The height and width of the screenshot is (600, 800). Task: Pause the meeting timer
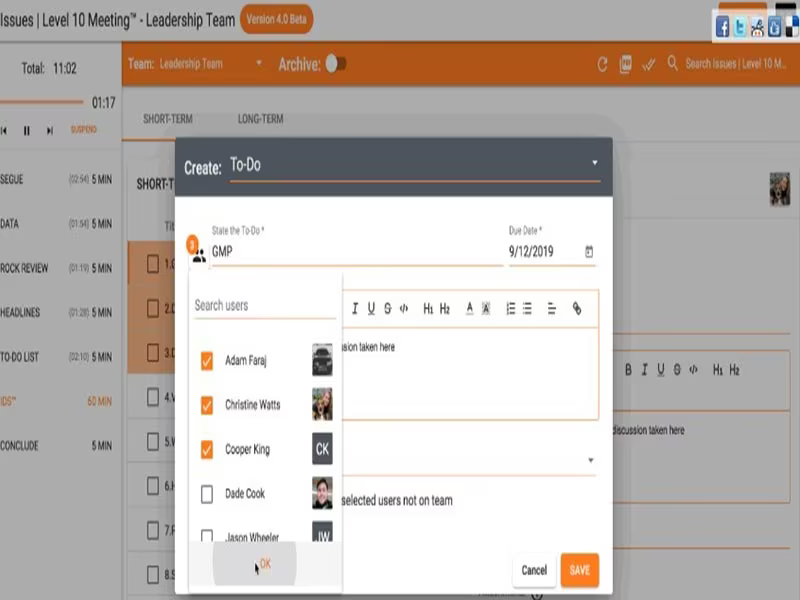coord(27,131)
